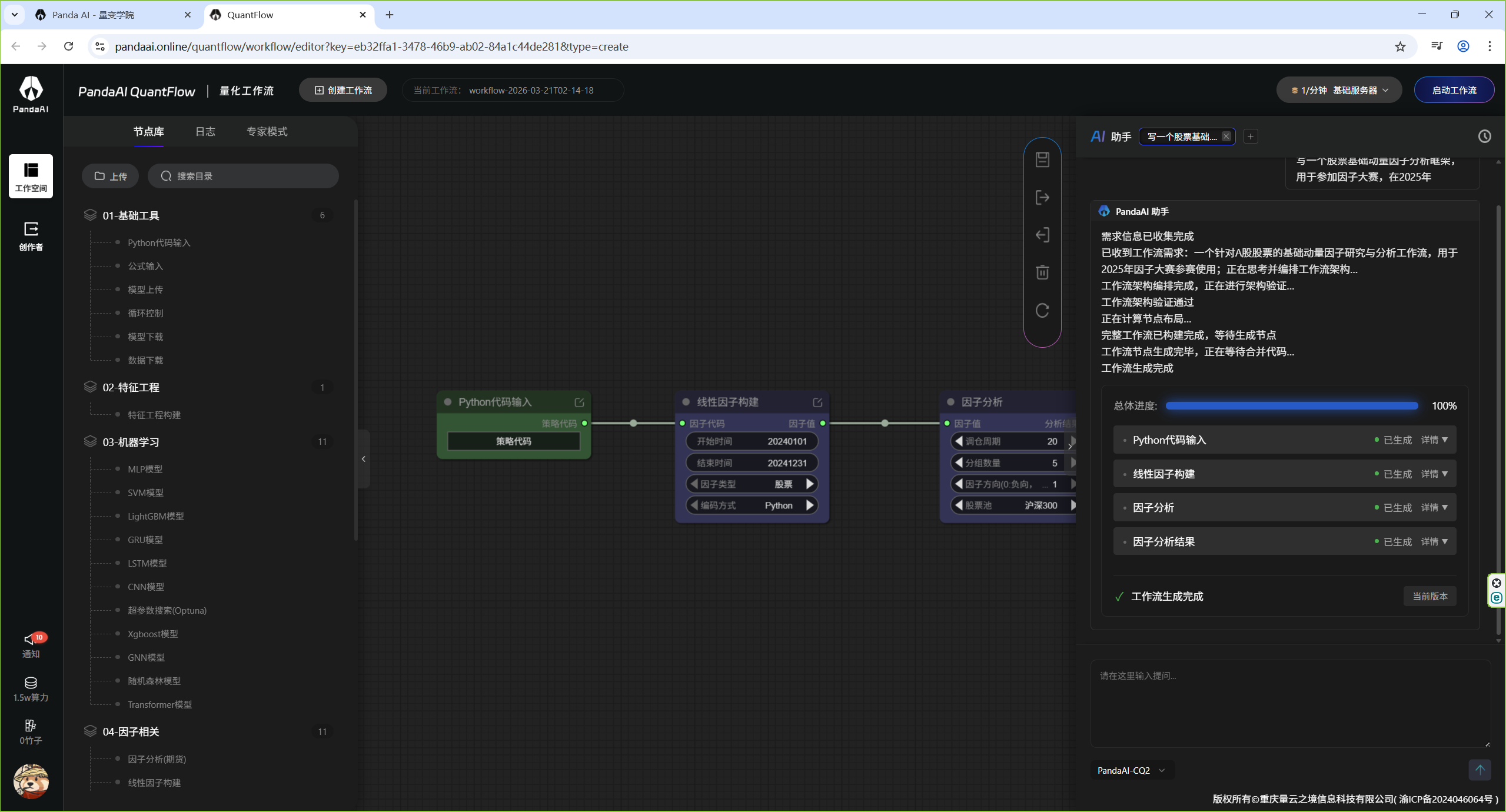1506x812 pixels.
Task: Click the 1.5w算力 compute power icon
Action: 31,689
